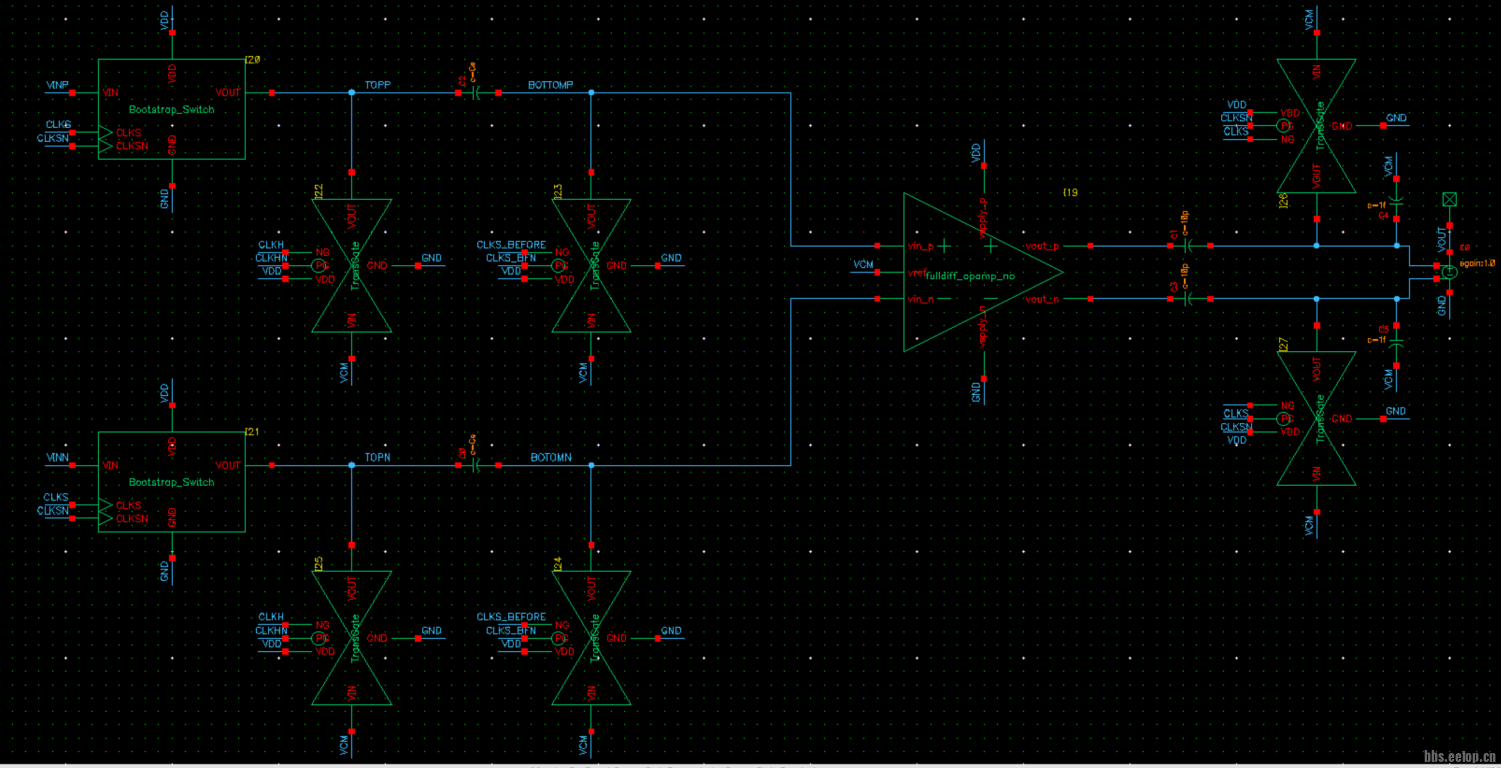Click the CLKH label near I22
This screenshot has height=768, width=1501.
[x=271, y=245]
